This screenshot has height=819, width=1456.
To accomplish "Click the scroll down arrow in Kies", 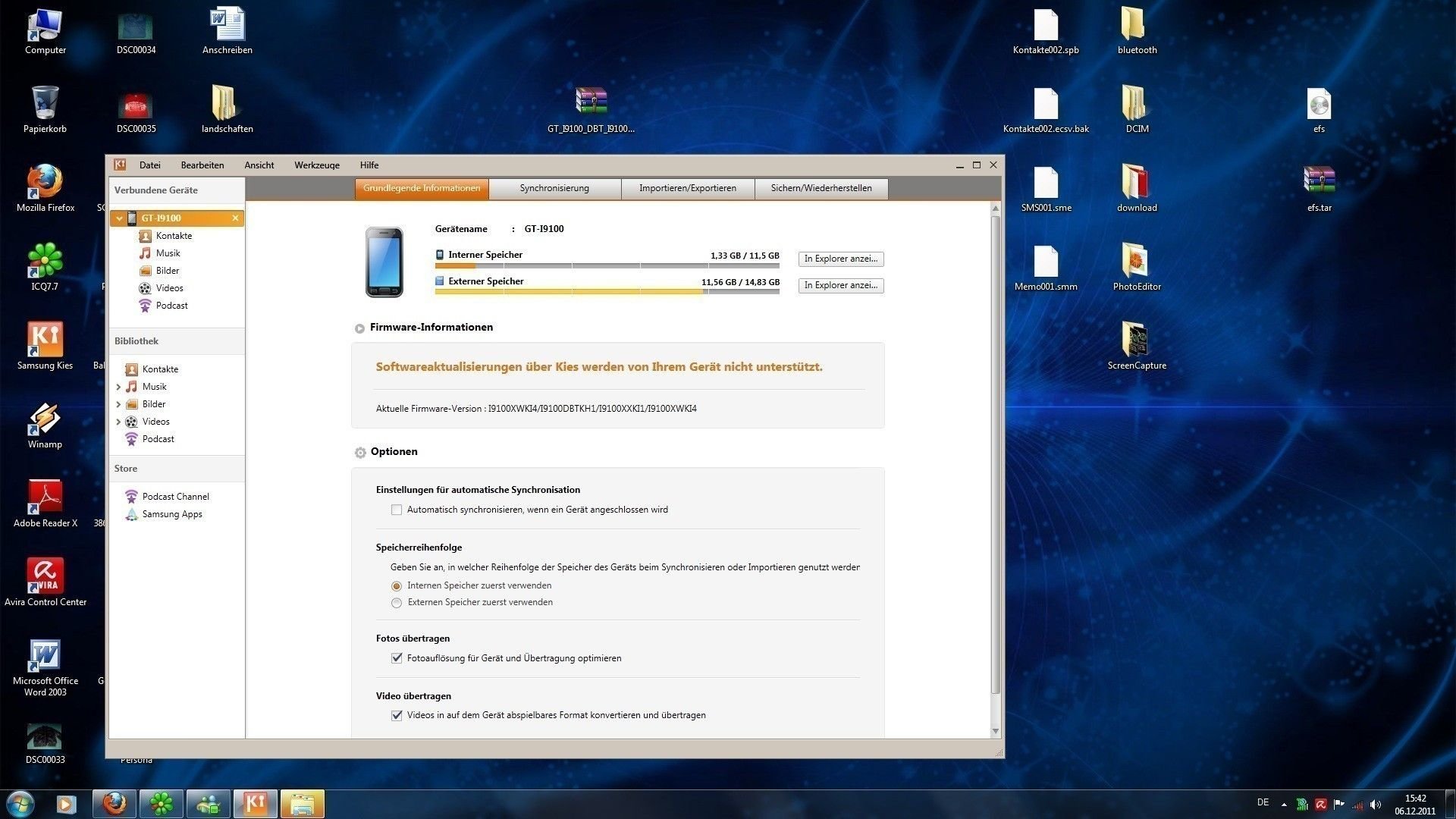I will click(x=996, y=732).
